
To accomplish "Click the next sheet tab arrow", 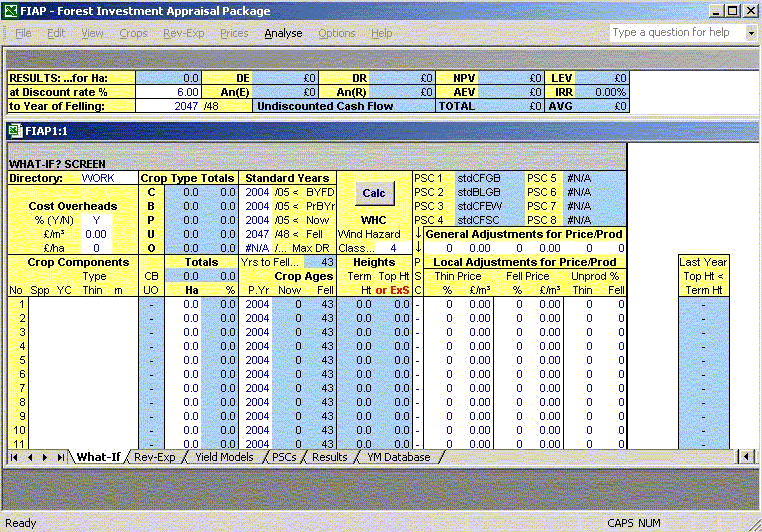I will 46,457.
